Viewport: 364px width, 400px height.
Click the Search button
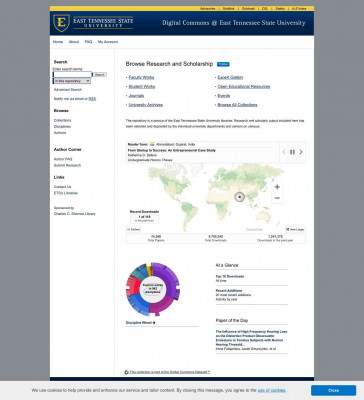tap(99, 75)
